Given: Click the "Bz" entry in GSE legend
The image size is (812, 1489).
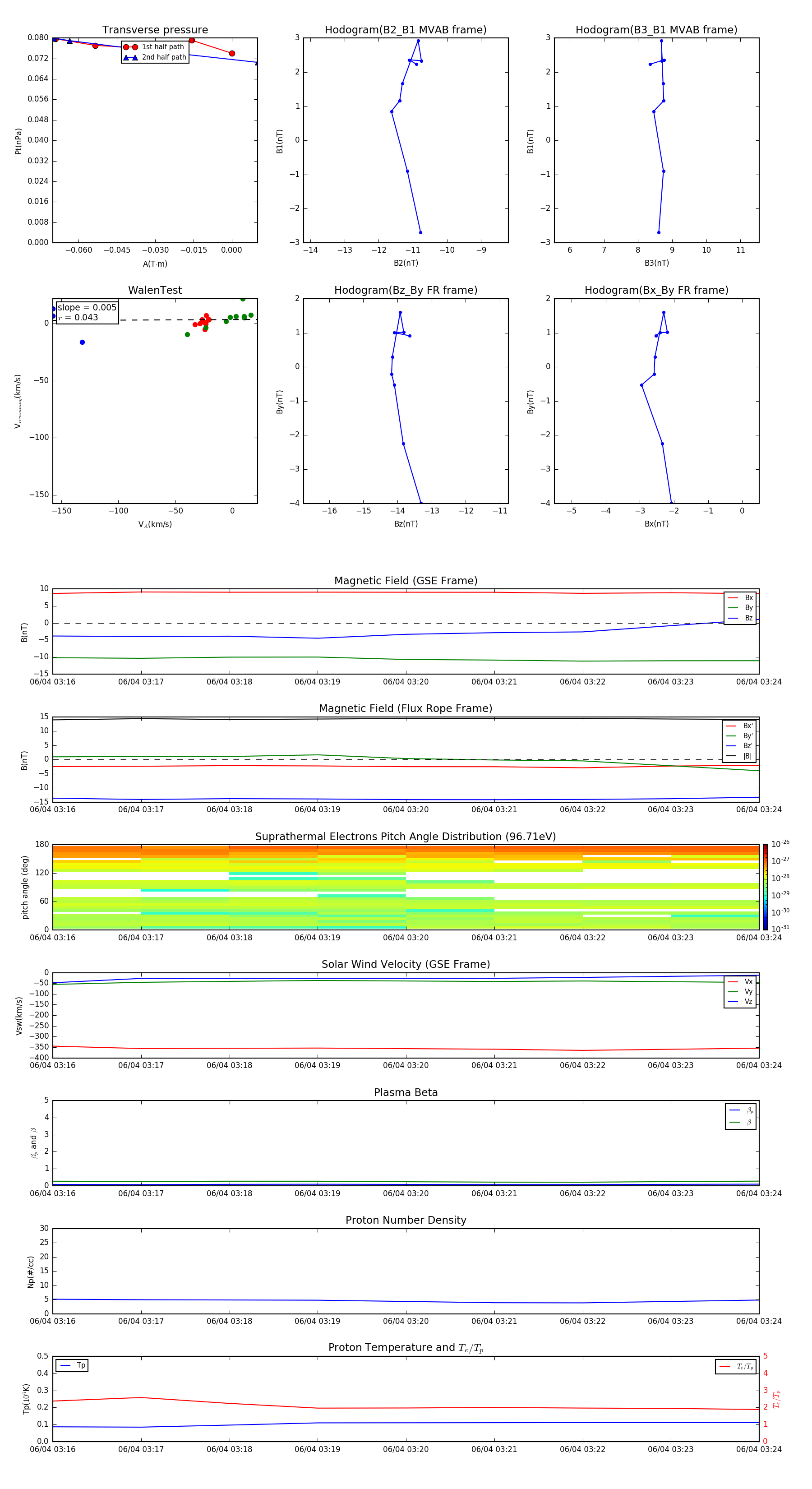Looking at the screenshot, I should tap(740, 618).
